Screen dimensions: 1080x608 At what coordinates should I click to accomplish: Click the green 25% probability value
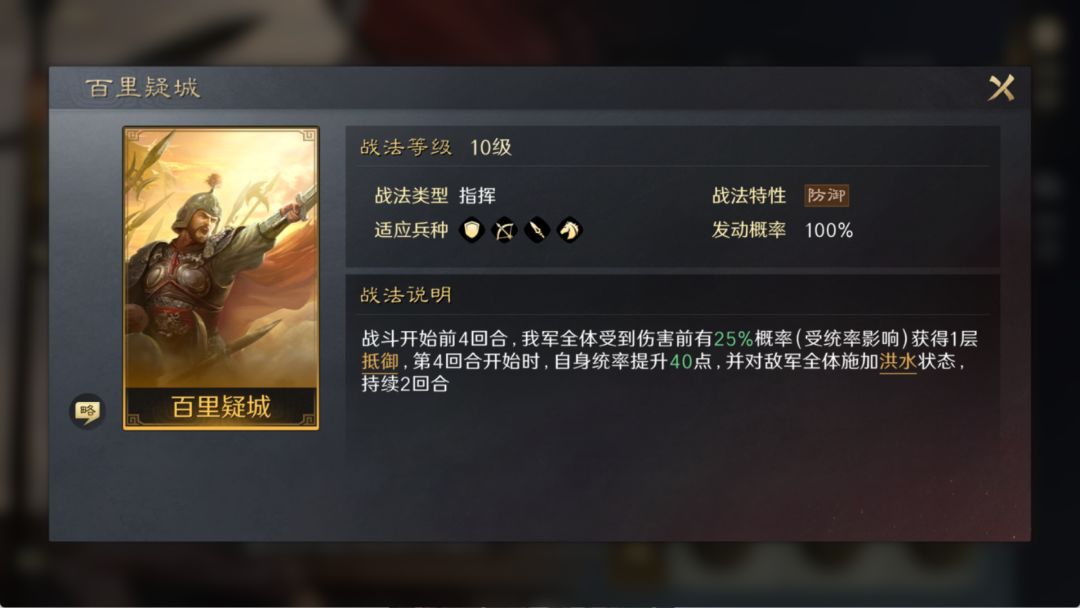(733, 339)
